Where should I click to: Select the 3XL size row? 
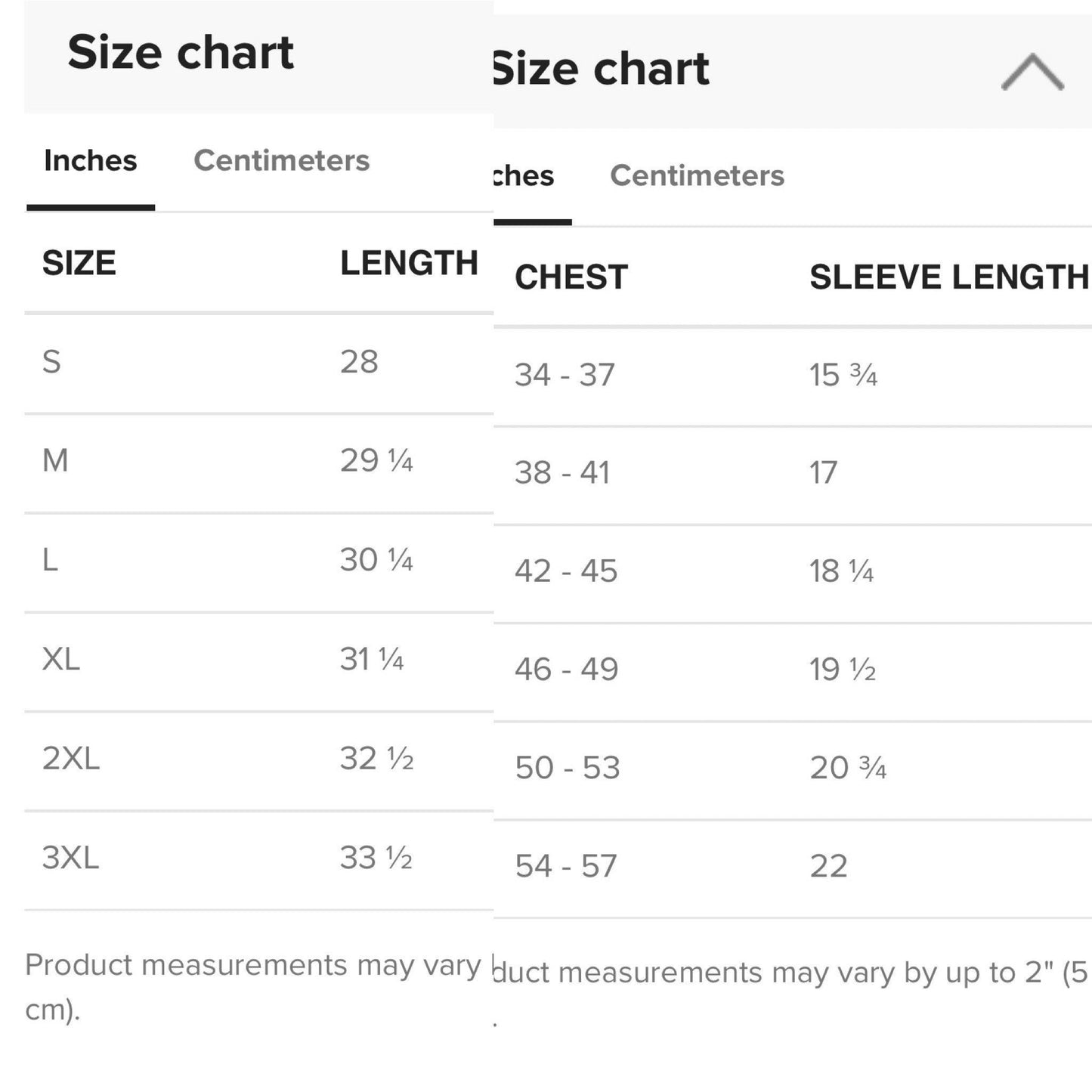[259, 860]
